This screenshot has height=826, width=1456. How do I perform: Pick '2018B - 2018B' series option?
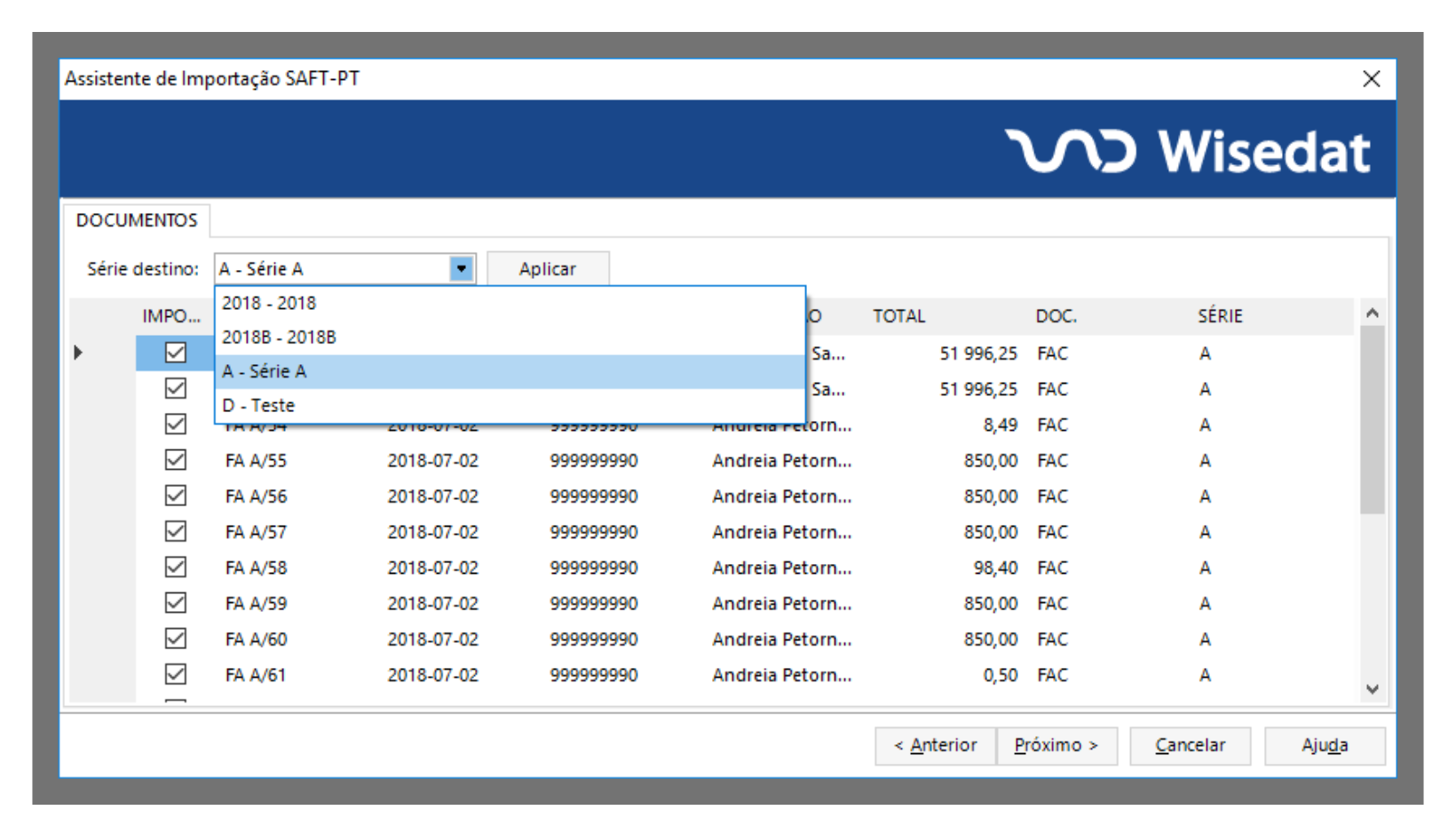click(x=279, y=338)
